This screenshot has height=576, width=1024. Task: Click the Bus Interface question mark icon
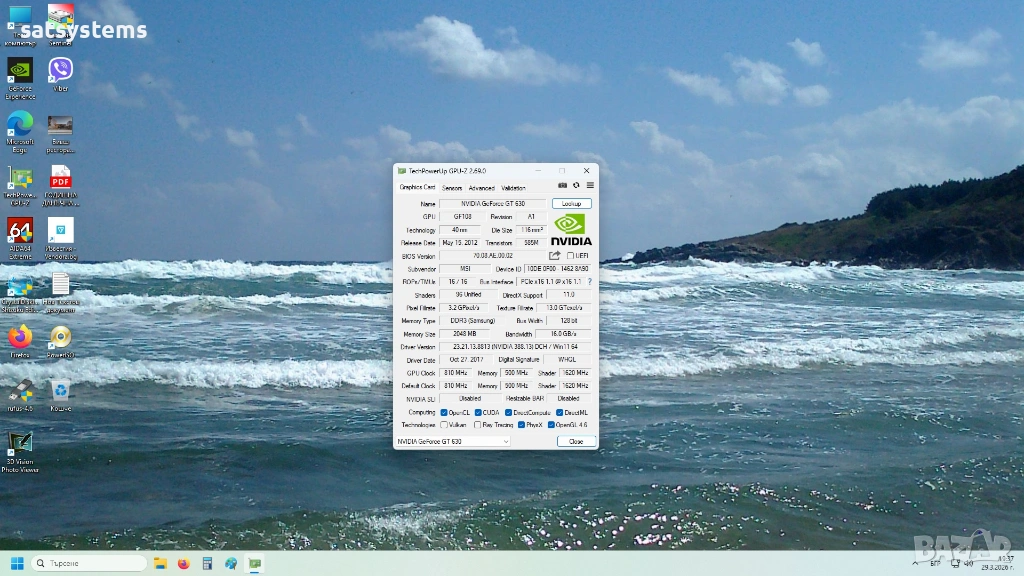(x=589, y=282)
